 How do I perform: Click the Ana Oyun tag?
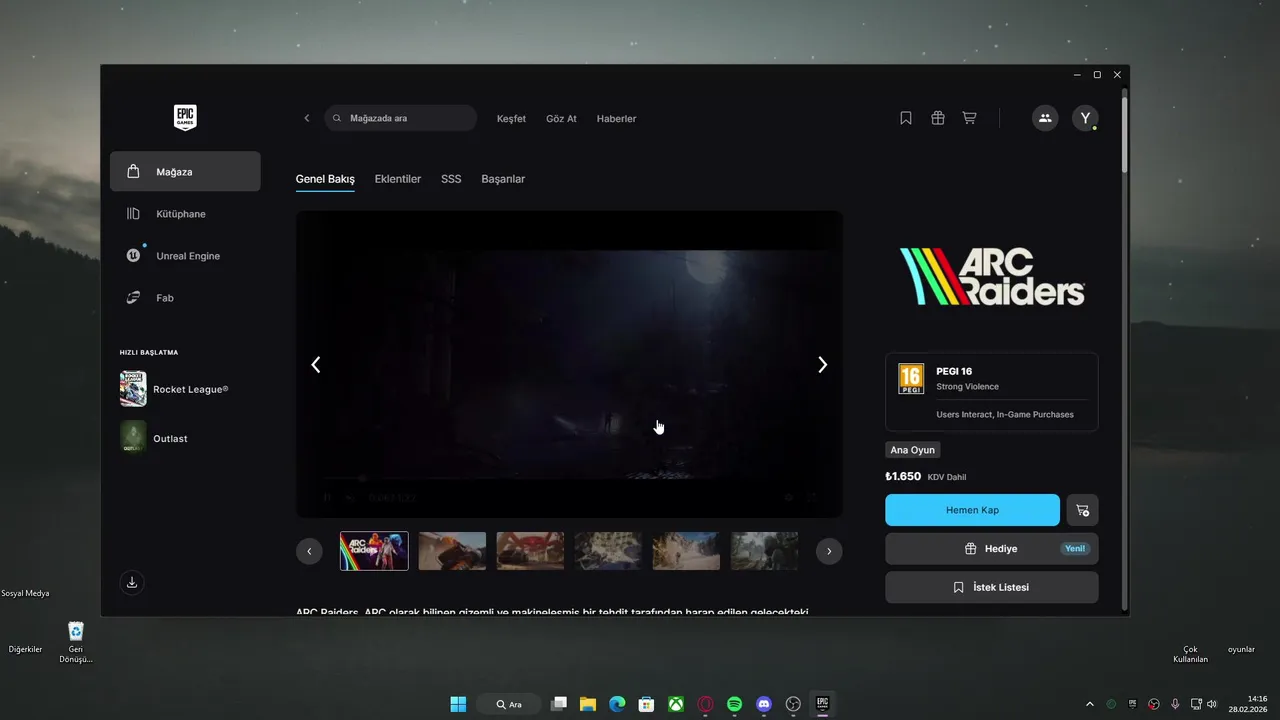(x=912, y=450)
